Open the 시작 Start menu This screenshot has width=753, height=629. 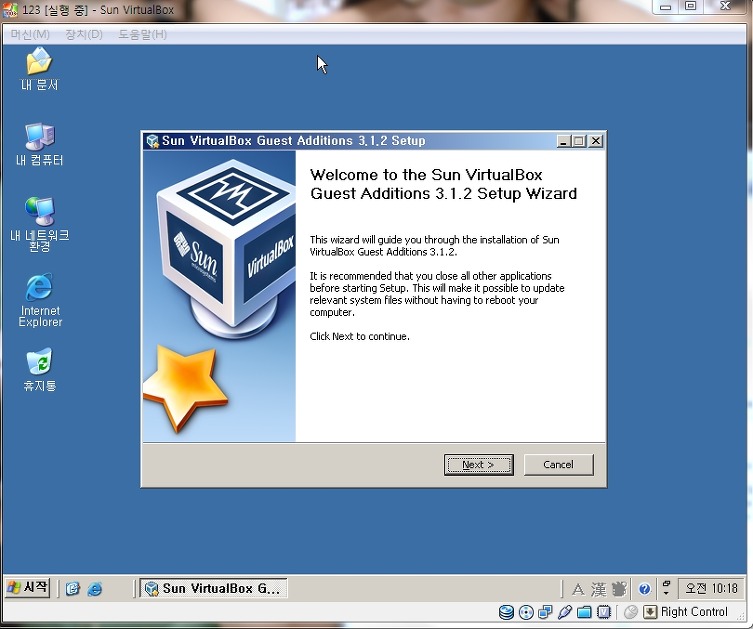click(x=28, y=588)
